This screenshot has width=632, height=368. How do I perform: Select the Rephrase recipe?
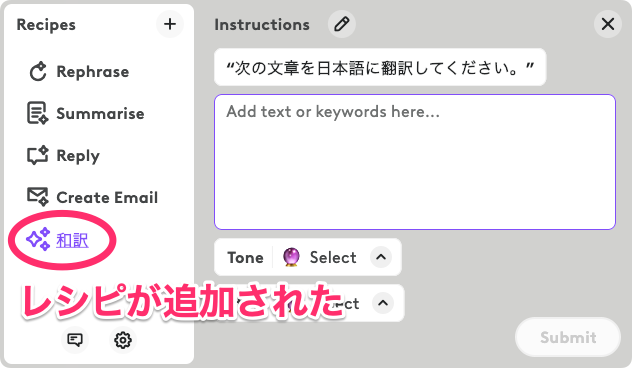79,72
